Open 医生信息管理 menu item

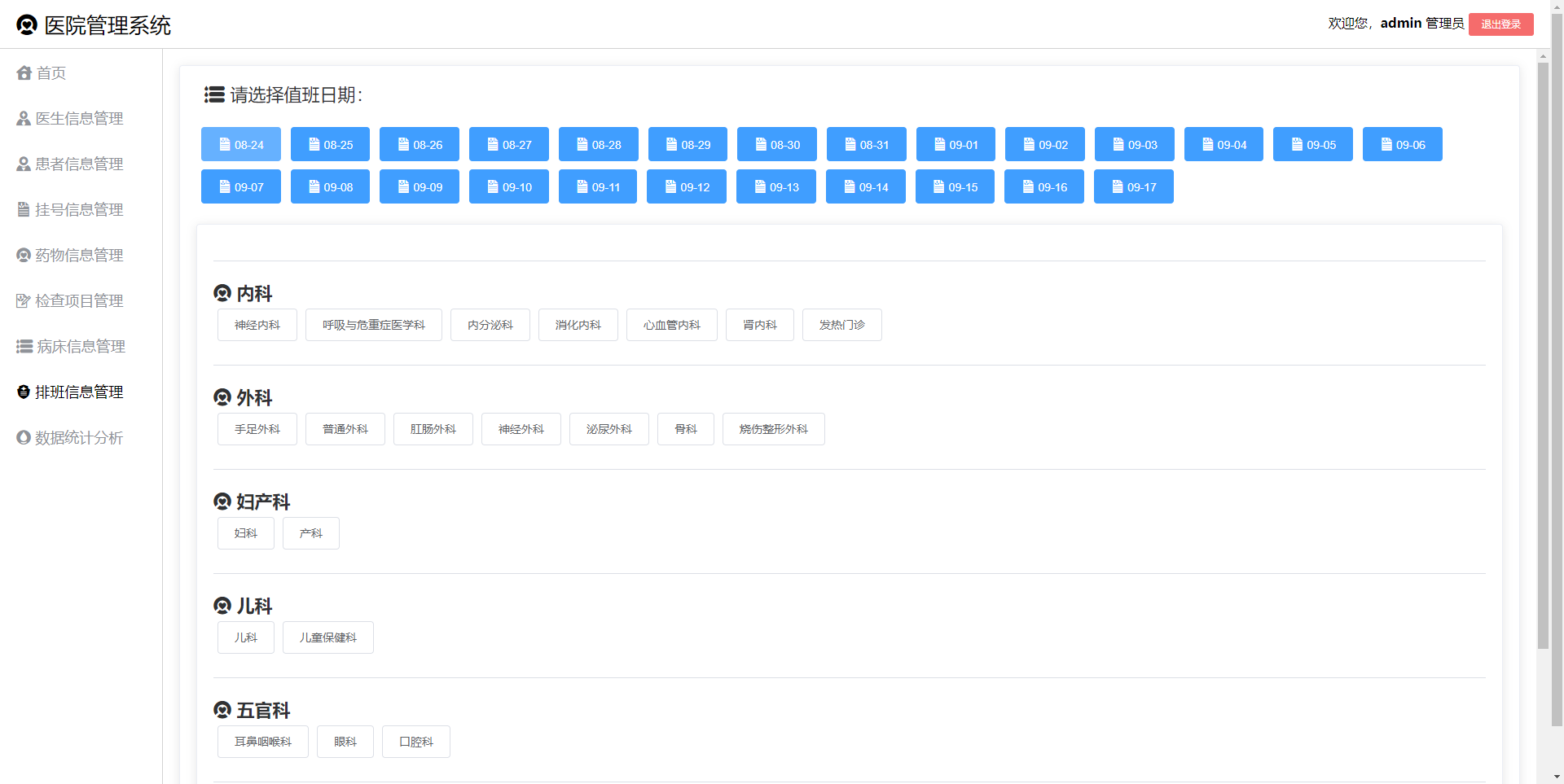(81, 119)
